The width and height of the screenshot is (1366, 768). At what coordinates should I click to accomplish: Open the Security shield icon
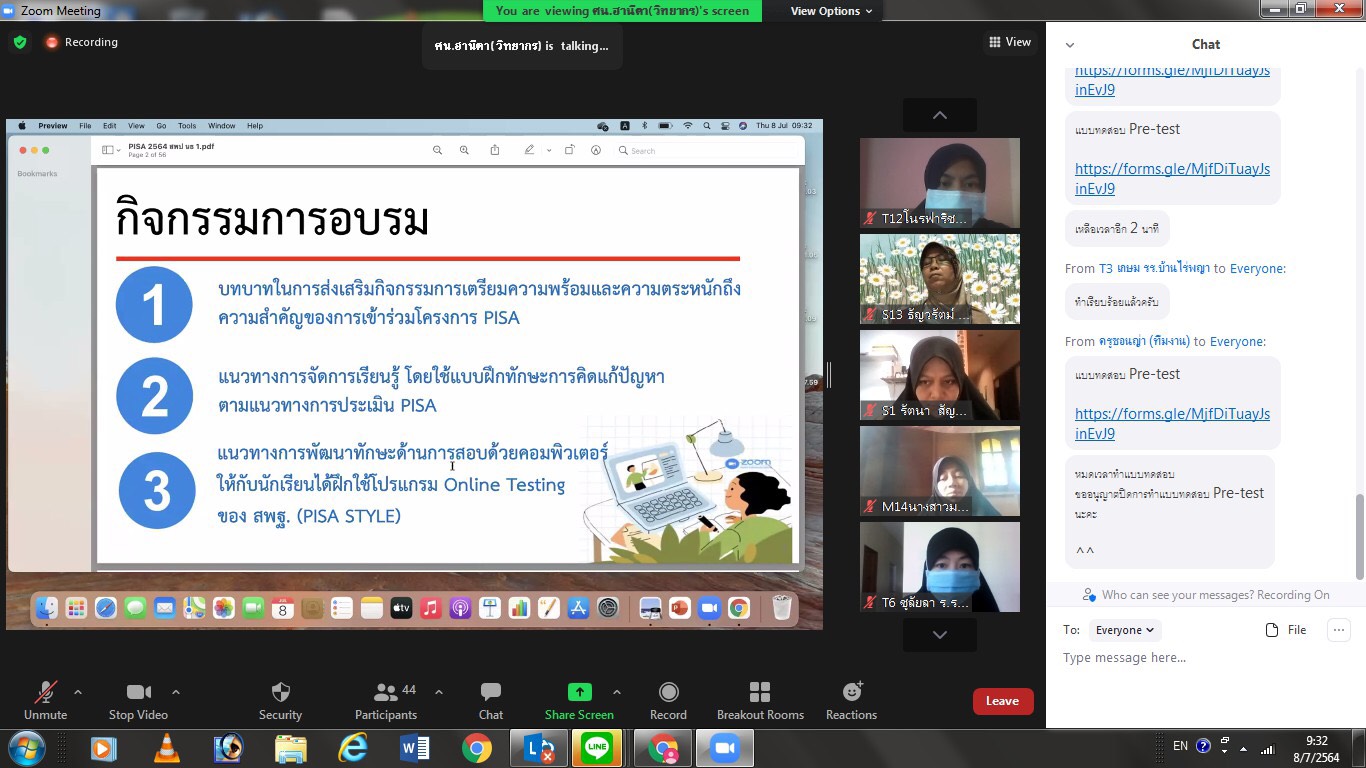point(280,693)
